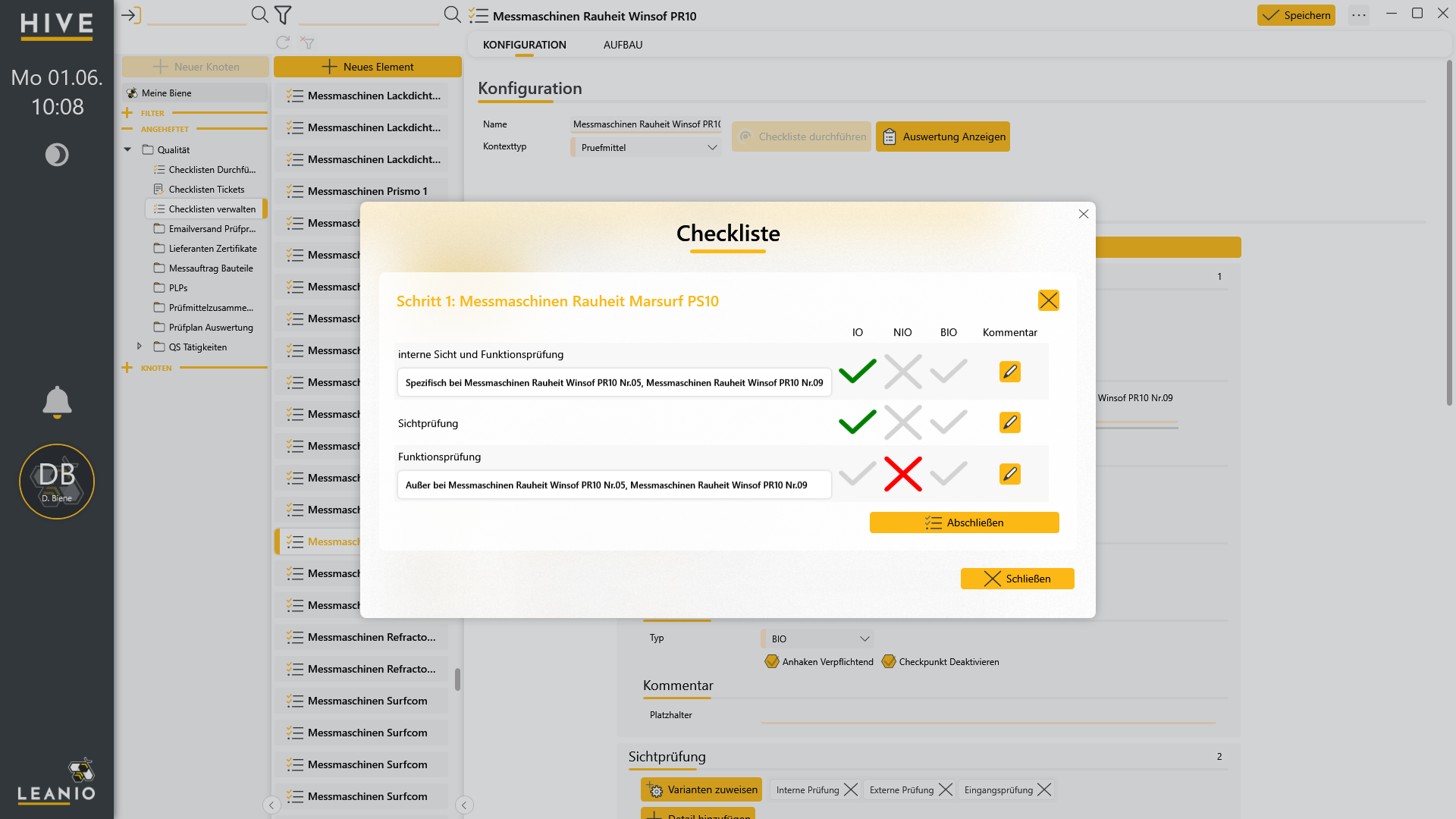Open the Kontexttyp Pruefmittel dropdown
This screenshot has width=1456, height=819.
pos(645,147)
